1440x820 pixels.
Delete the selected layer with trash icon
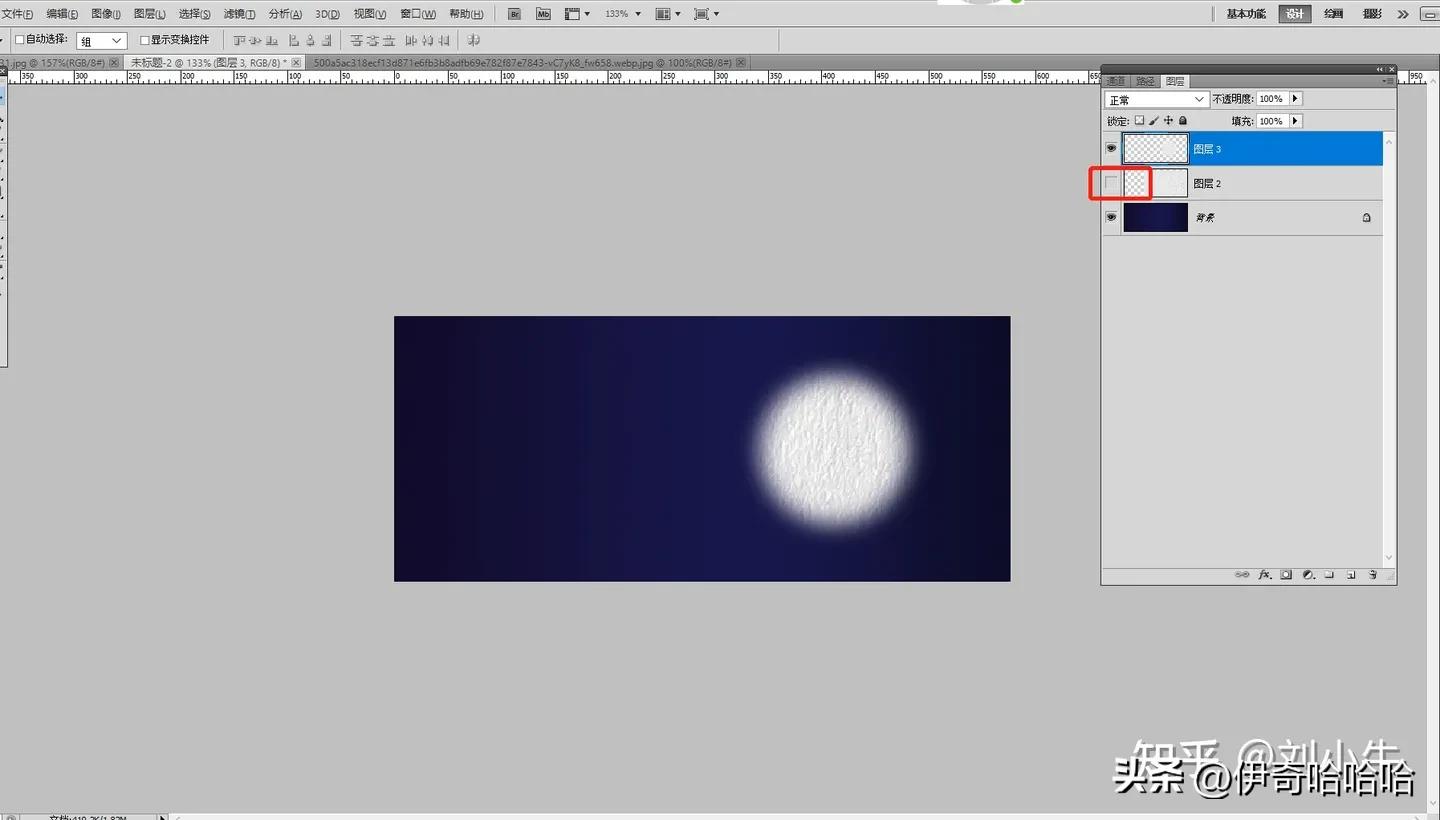pos(1372,575)
